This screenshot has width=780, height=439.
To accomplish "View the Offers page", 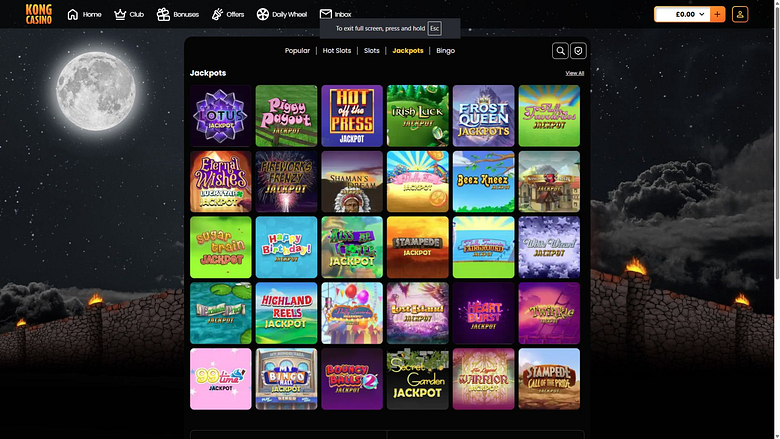I will [x=228, y=14].
